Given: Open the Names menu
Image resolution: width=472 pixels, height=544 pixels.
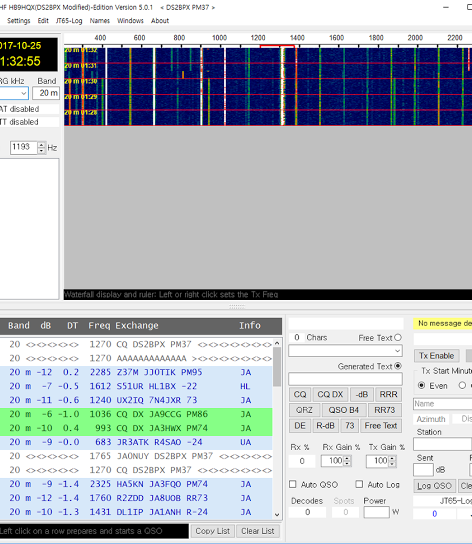Looking at the screenshot, I should tap(100, 21).
